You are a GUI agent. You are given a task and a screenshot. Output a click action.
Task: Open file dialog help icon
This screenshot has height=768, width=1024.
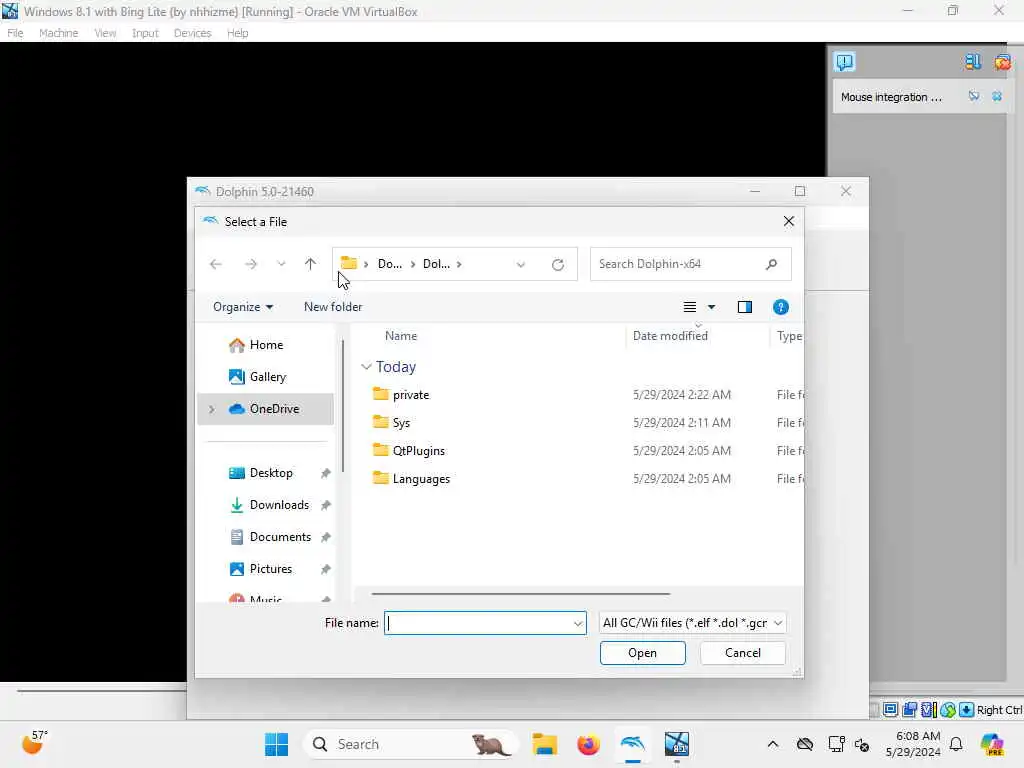tap(780, 307)
